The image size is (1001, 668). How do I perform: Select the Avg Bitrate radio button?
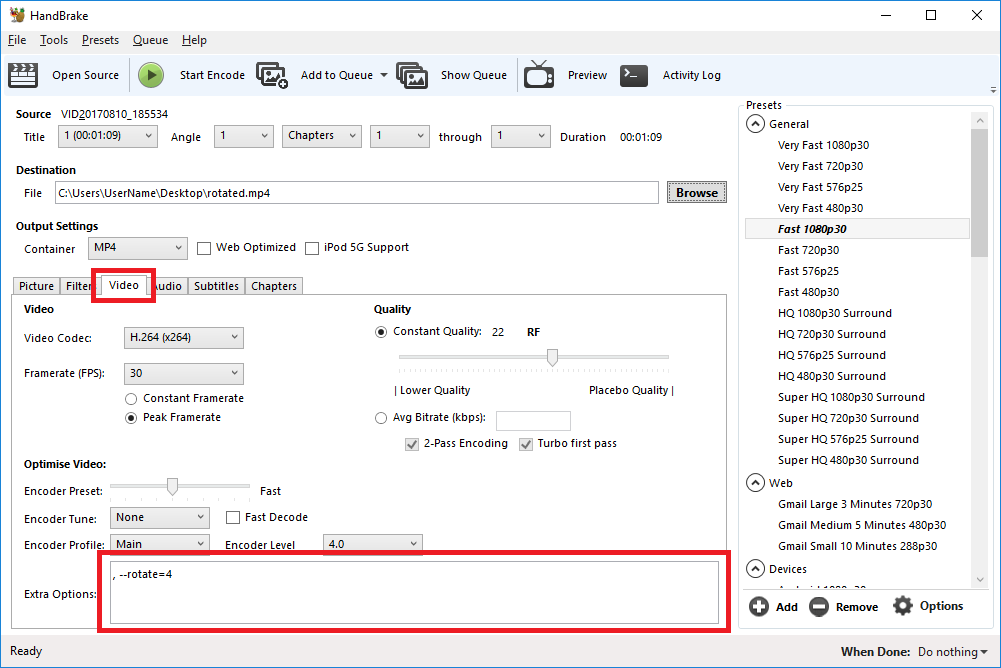[x=381, y=419]
